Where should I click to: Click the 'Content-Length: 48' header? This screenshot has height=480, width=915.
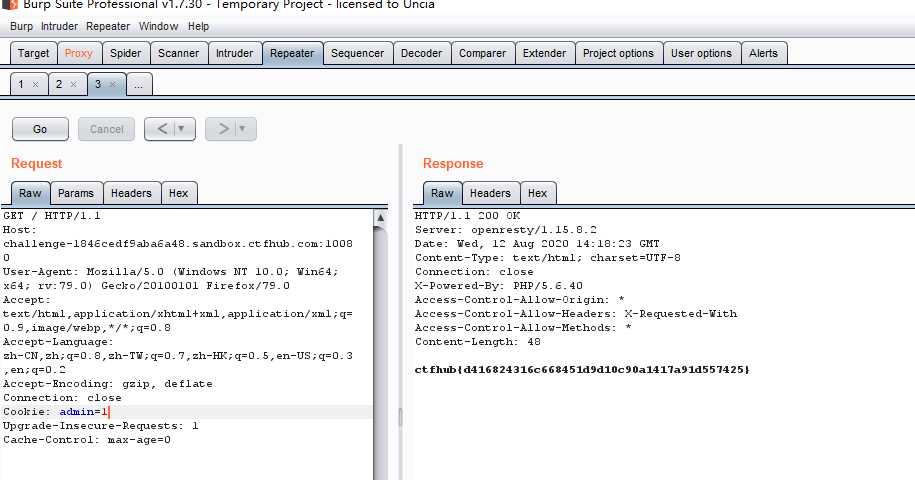click(x=478, y=342)
